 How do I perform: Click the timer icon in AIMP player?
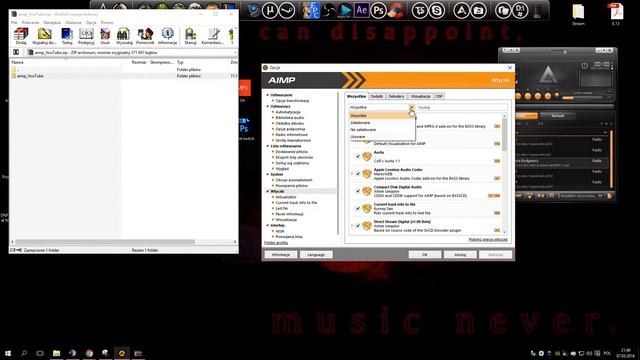pyautogui.click(x=584, y=65)
